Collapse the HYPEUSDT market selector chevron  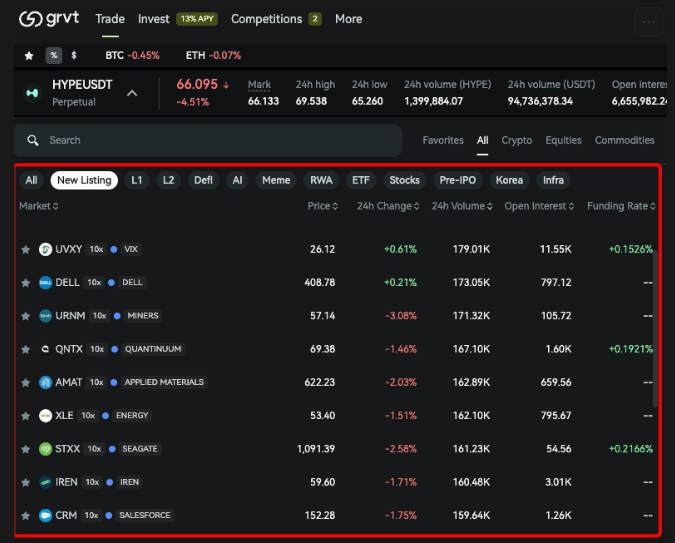coord(132,93)
